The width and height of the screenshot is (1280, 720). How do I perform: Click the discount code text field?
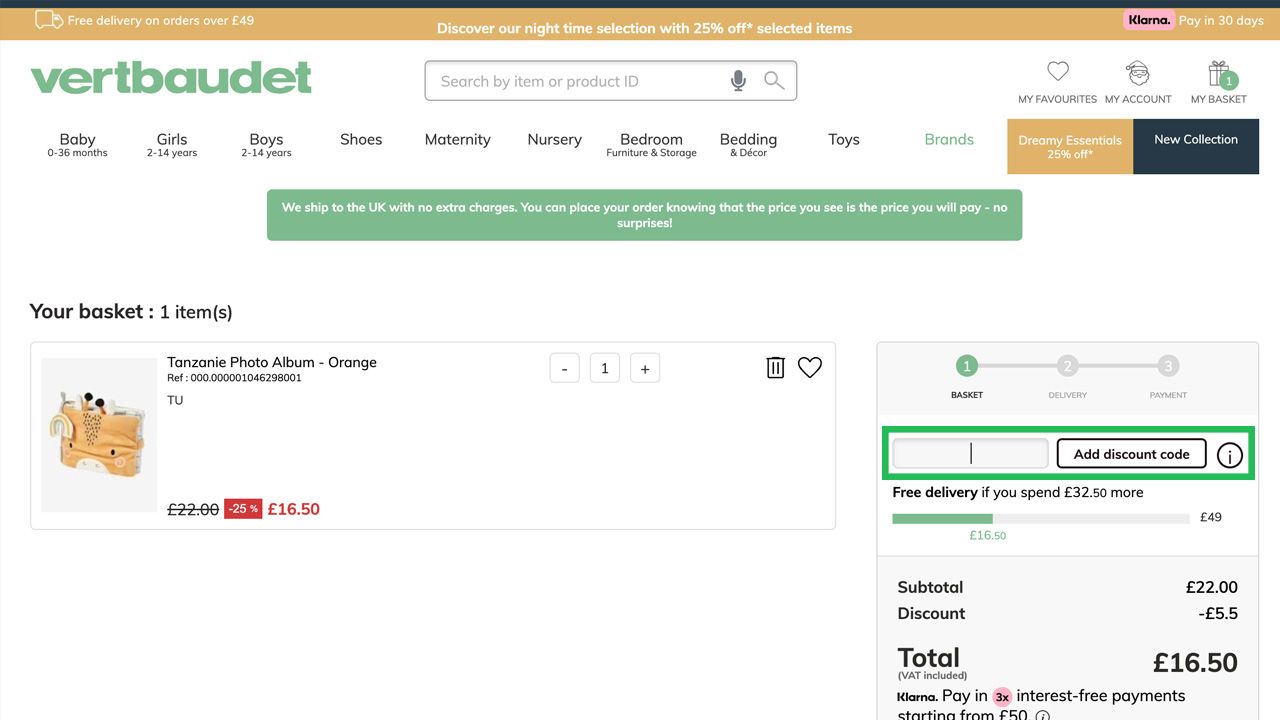970,454
